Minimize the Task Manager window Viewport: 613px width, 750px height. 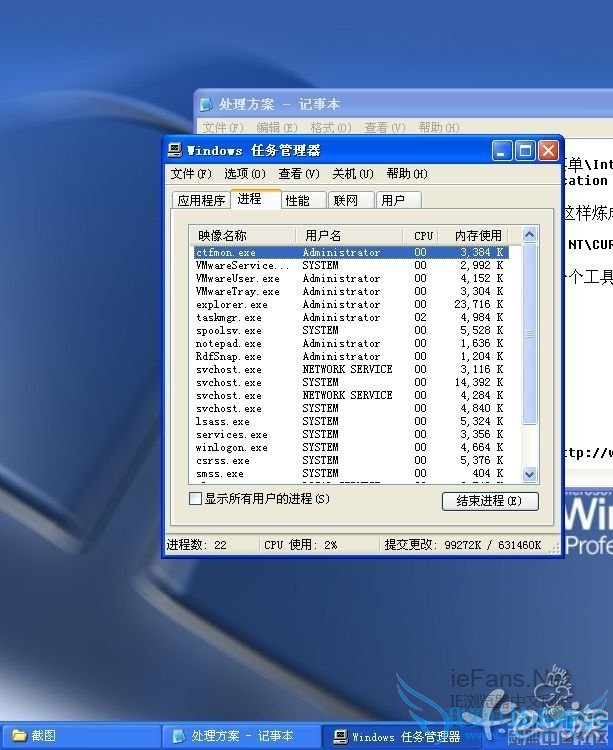pos(502,151)
